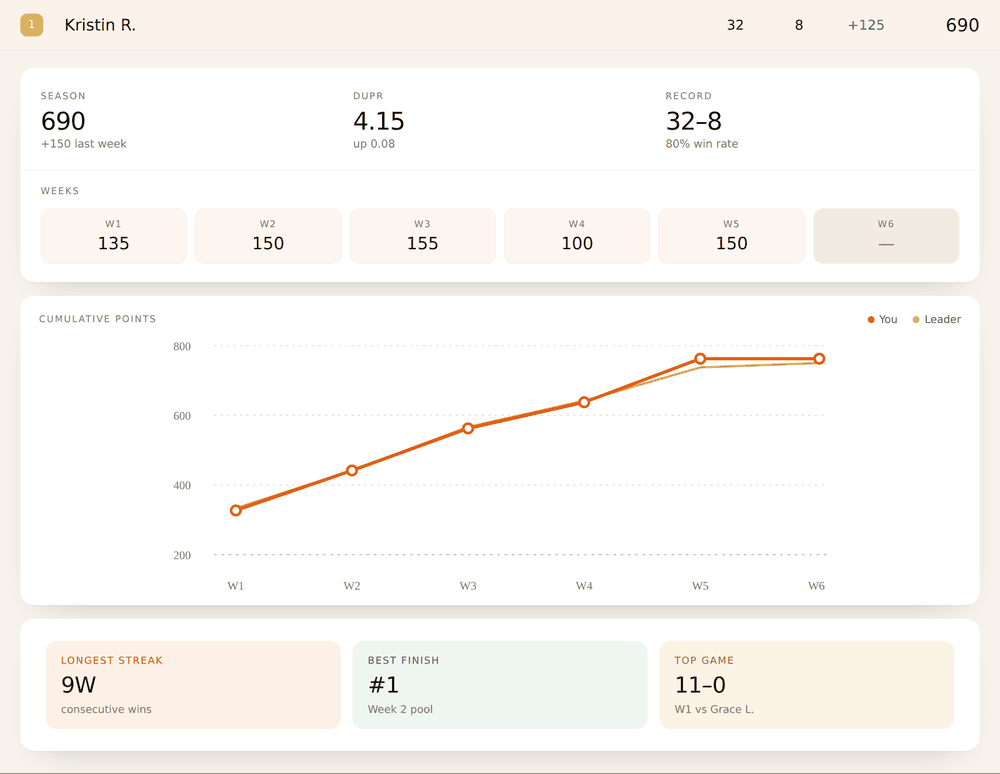Click the gold rank 1 badge
Viewport: 1000px width, 774px height.
(x=31, y=25)
